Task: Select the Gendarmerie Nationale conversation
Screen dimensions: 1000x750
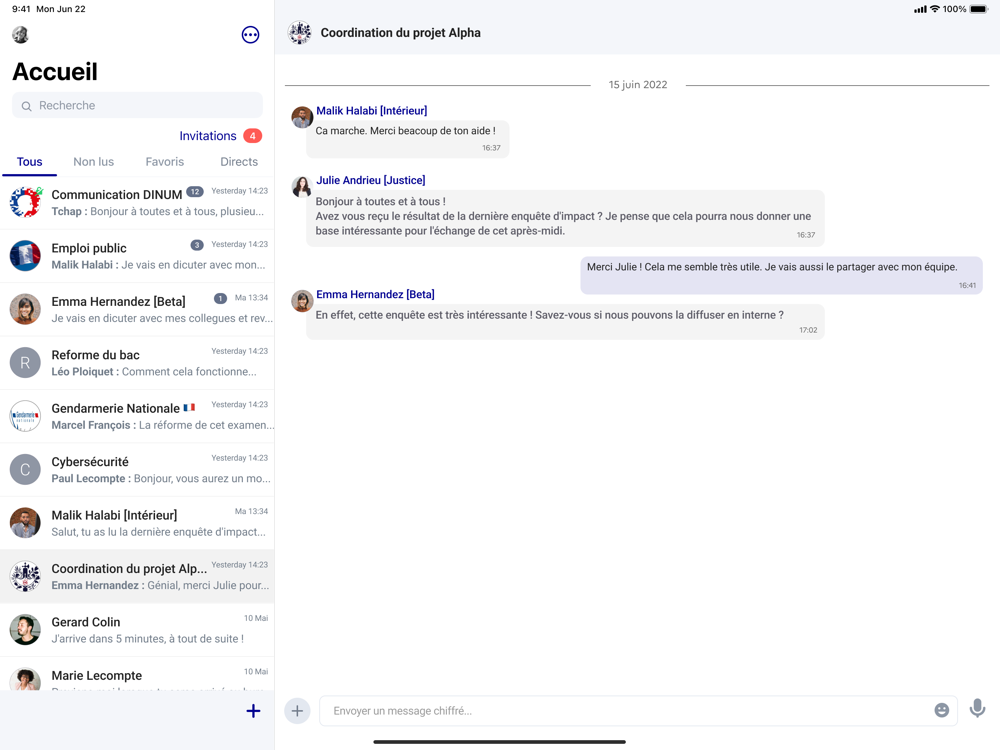Action: (x=137, y=416)
